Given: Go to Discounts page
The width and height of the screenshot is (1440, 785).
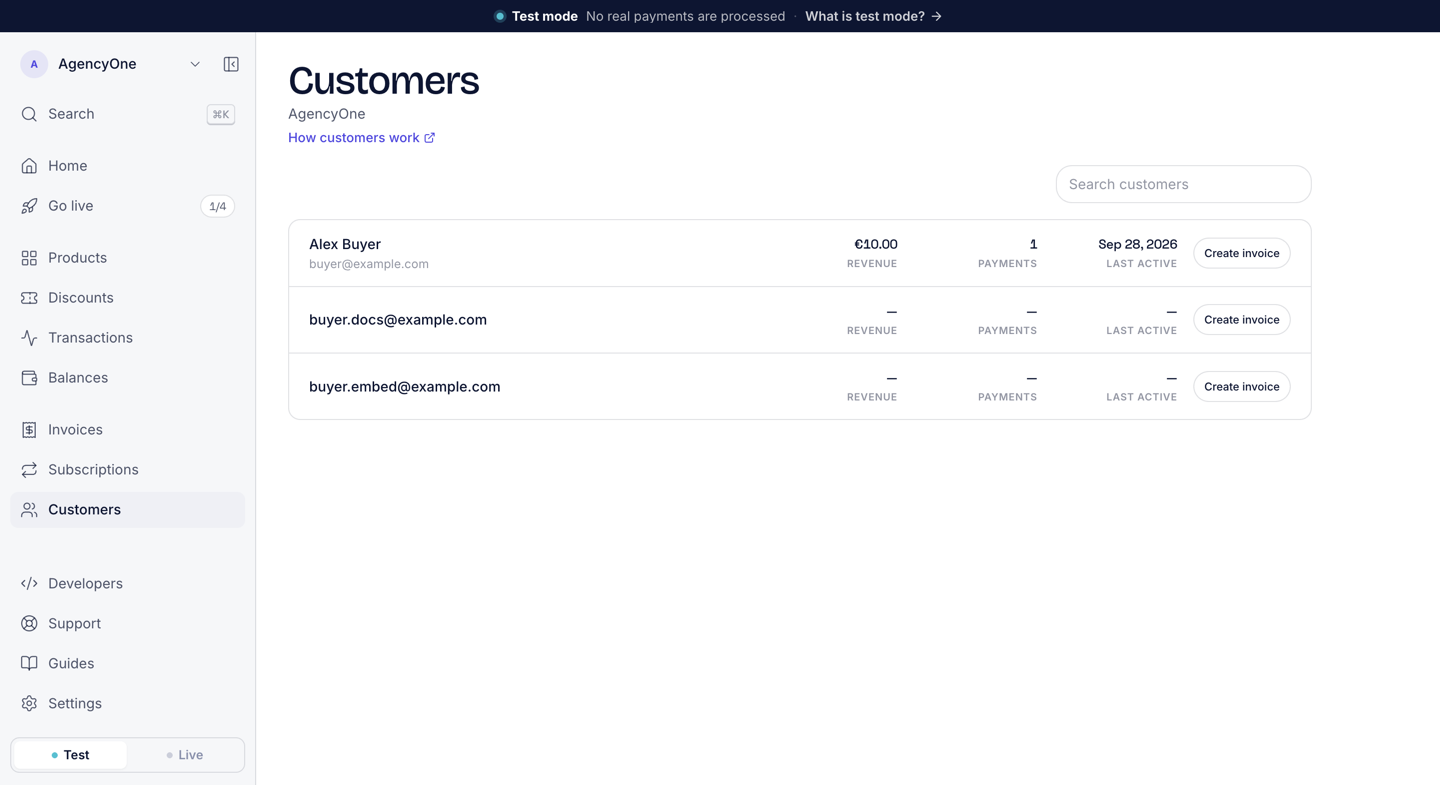Looking at the screenshot, I should coord(128,298).
